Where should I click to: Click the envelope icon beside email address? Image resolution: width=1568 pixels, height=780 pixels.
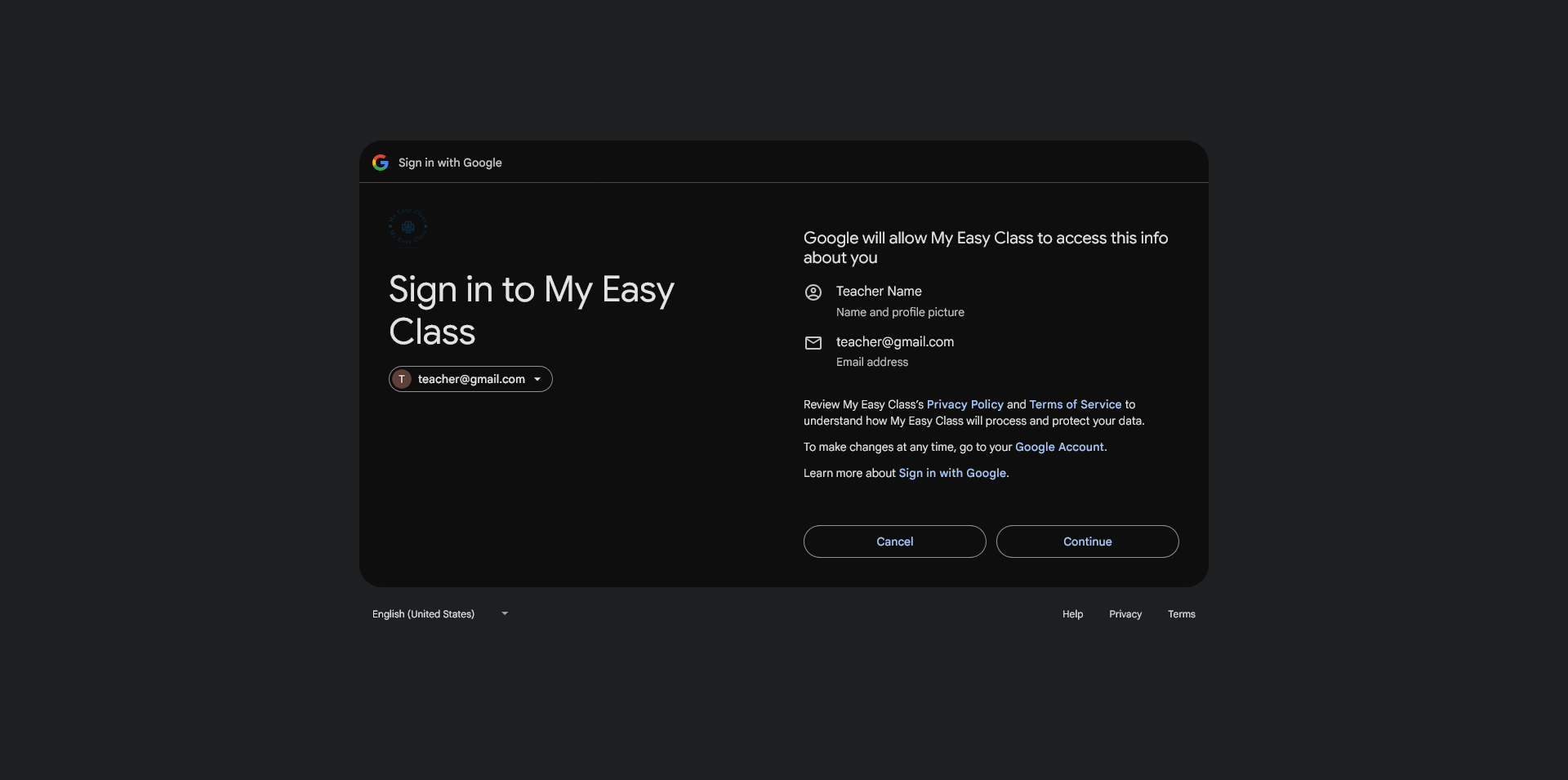[x=813, y=343]
